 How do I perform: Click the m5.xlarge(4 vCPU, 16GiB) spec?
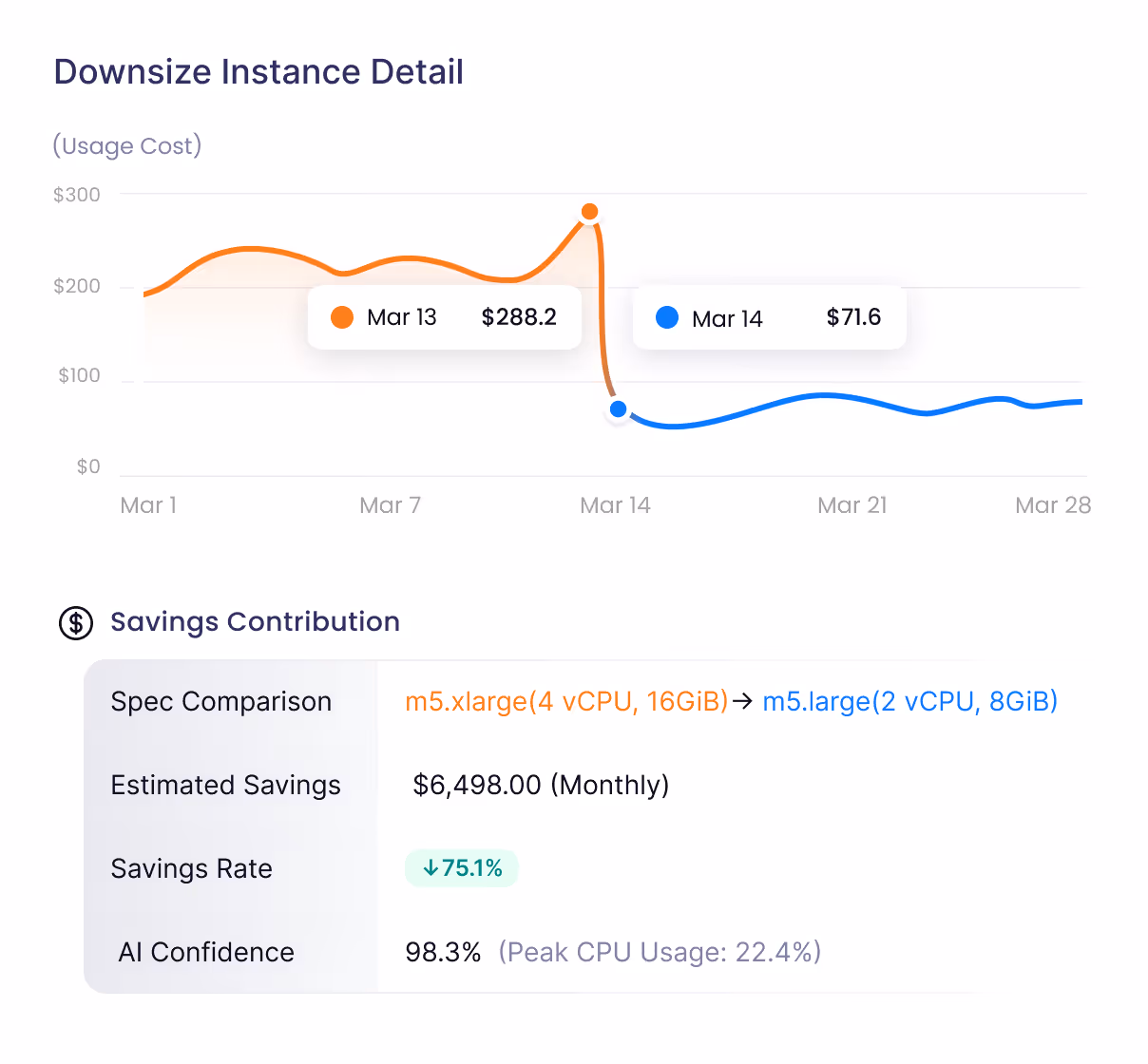pyautogui.click(x=566, y=701)
